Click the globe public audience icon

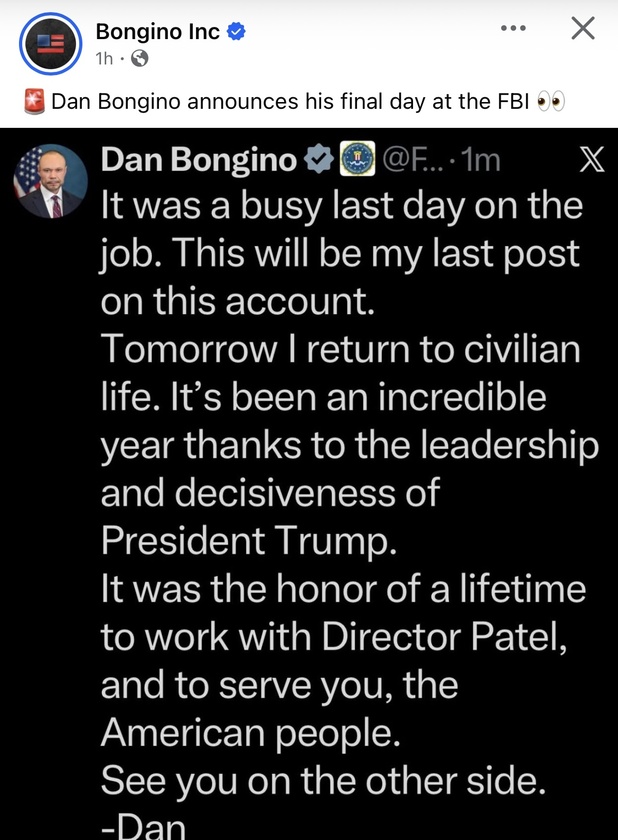(140, 58)
